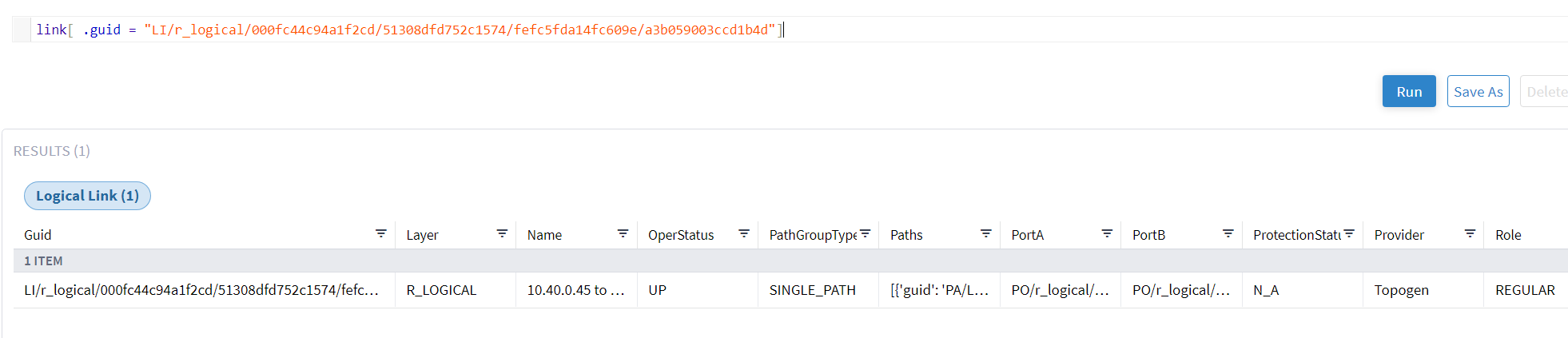Open the PathGroupType column filter icon
Viewport: 1568px width, 338px height.
coord(865,233)
